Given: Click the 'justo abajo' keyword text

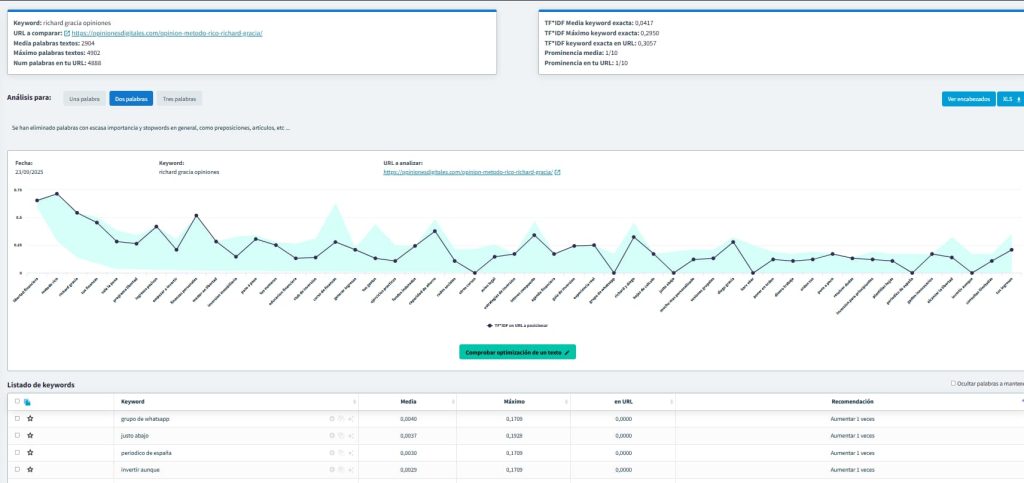Looking at the screenshot, I should point(136,435).
